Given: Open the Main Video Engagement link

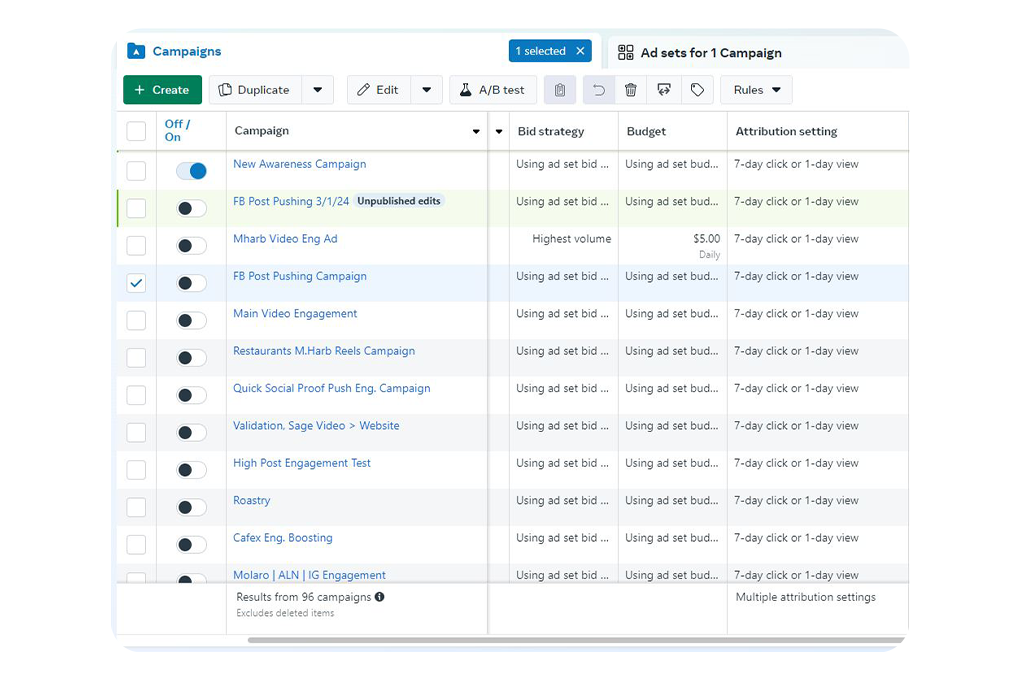Looking at the screenshot, I should tap(295, 313).
